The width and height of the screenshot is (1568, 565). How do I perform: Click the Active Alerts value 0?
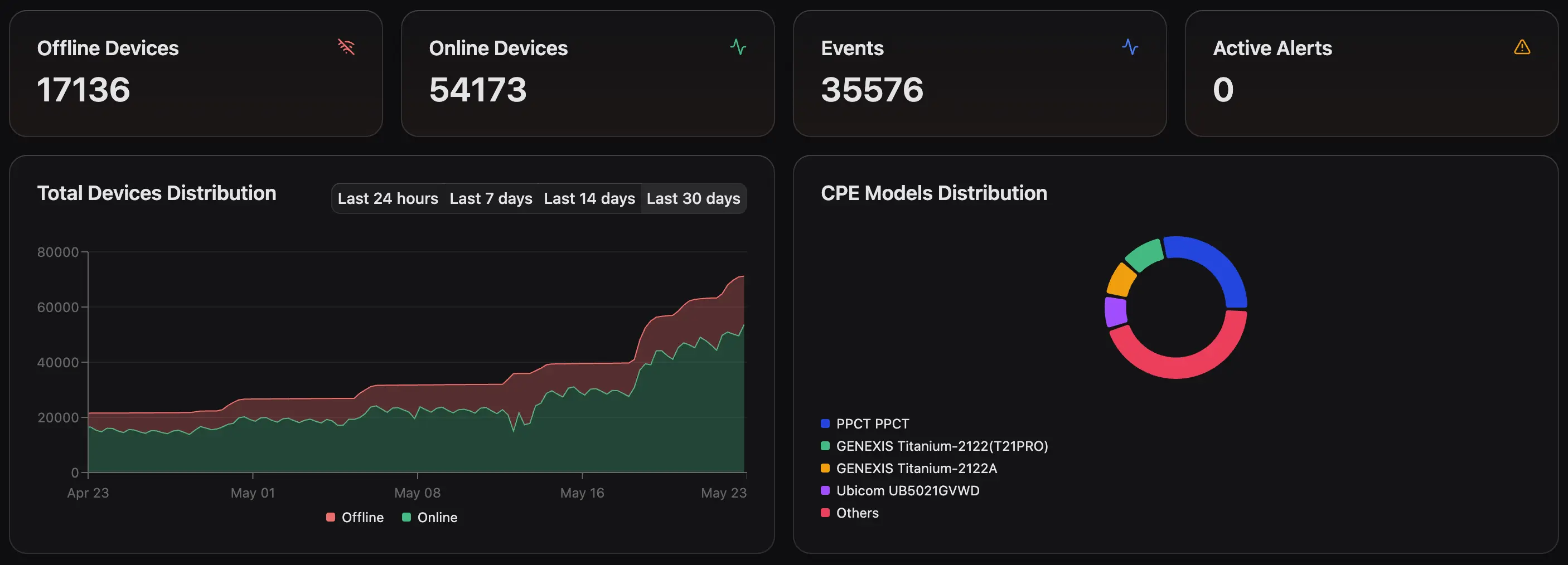point(1223,89)
